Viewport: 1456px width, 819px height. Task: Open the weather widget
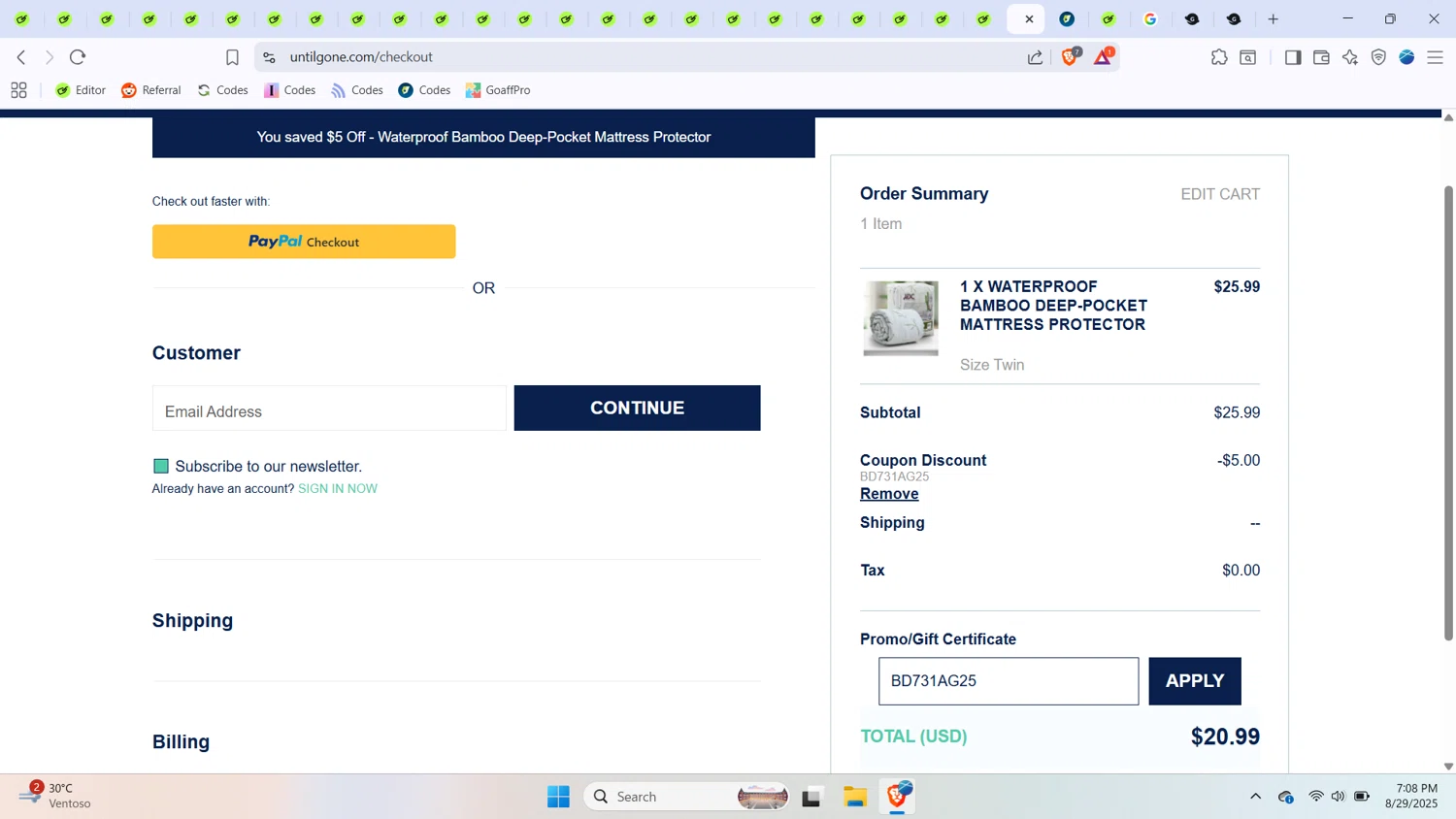coord(56,796)
